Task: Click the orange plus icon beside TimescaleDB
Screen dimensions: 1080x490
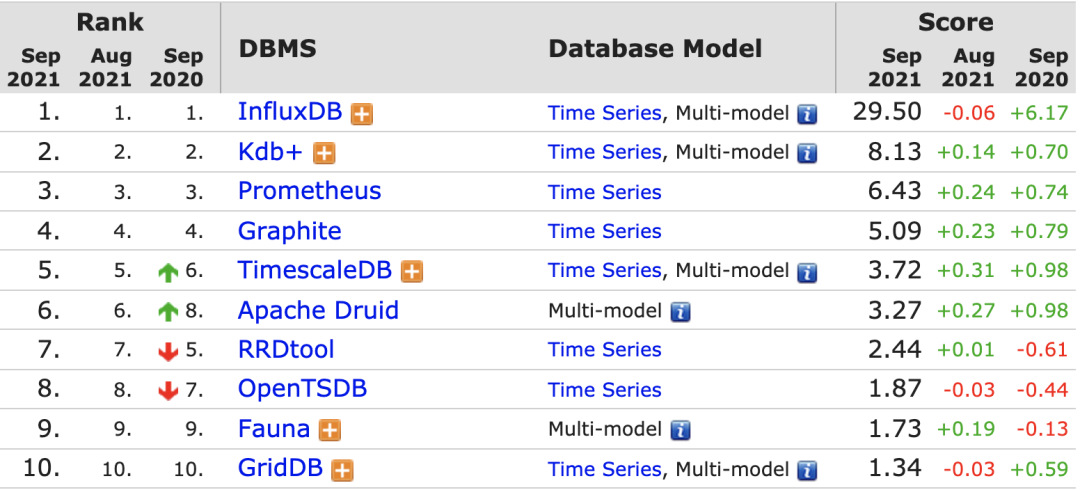Action: click(x=411, y=271)
